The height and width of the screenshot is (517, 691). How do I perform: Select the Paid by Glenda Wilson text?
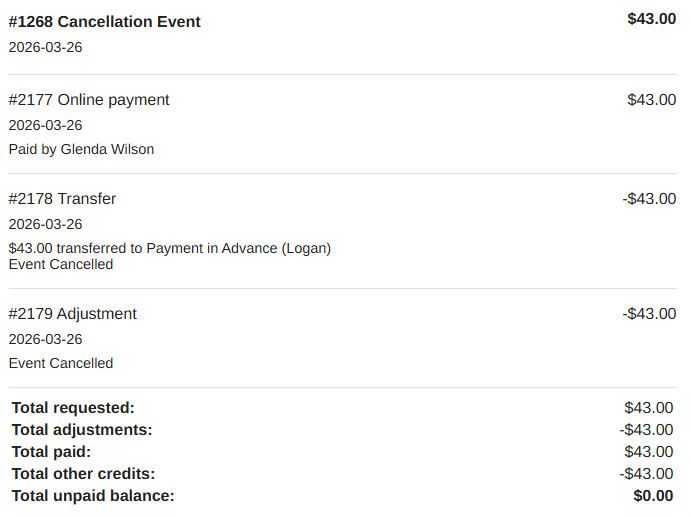pos(81,149)
